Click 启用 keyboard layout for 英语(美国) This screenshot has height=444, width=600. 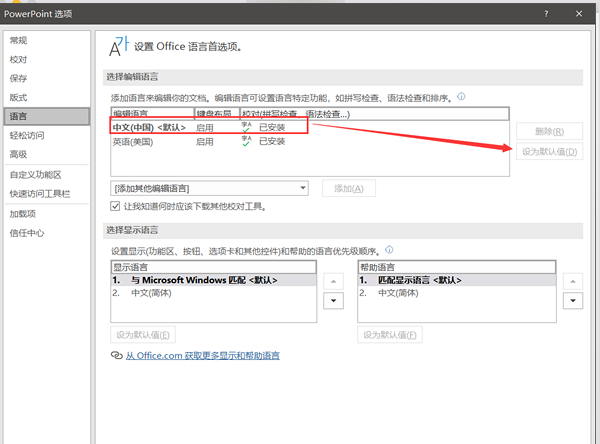pos(204,142)
